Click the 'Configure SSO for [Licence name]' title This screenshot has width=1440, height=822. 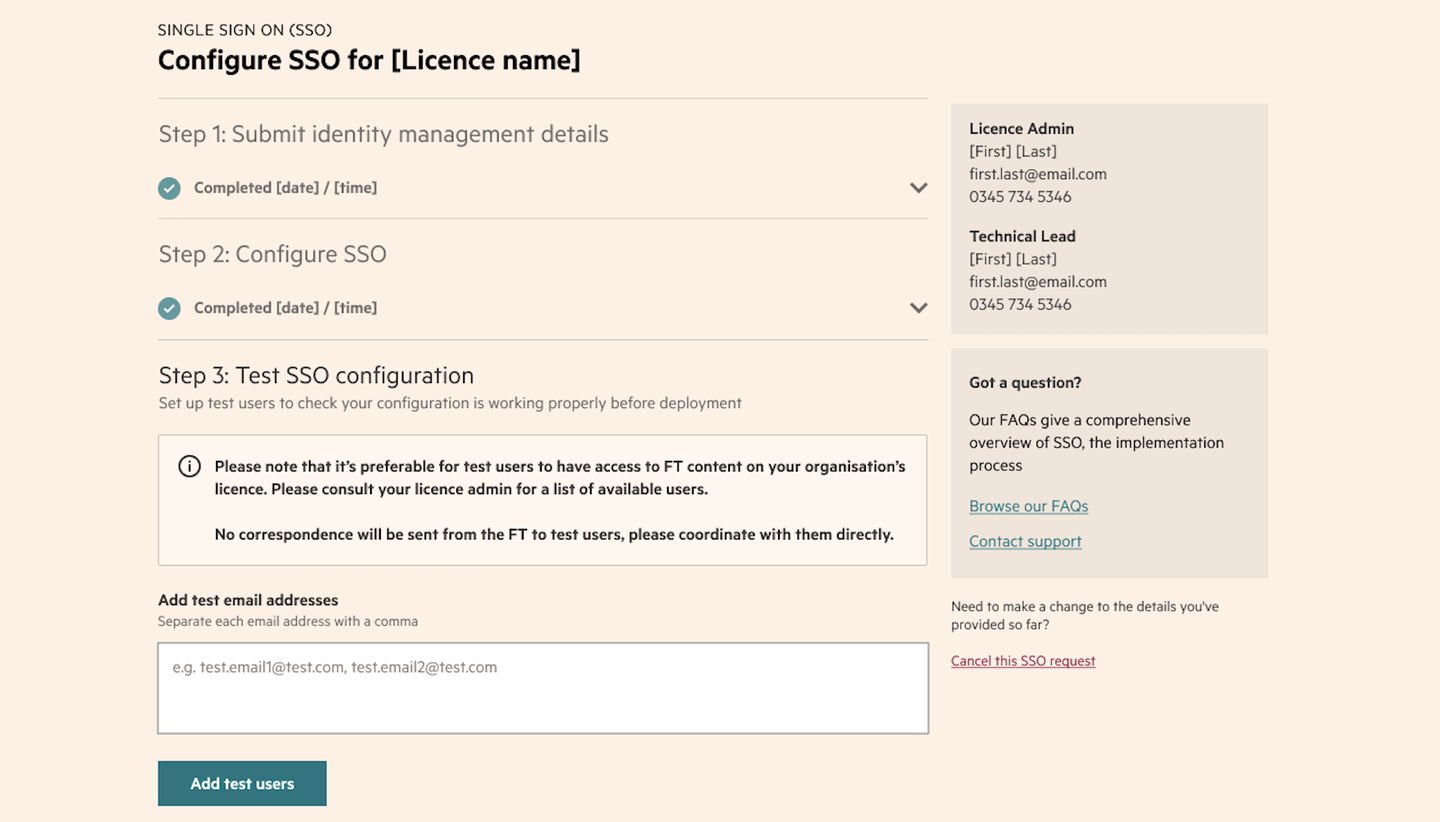[x=369, y=60]
